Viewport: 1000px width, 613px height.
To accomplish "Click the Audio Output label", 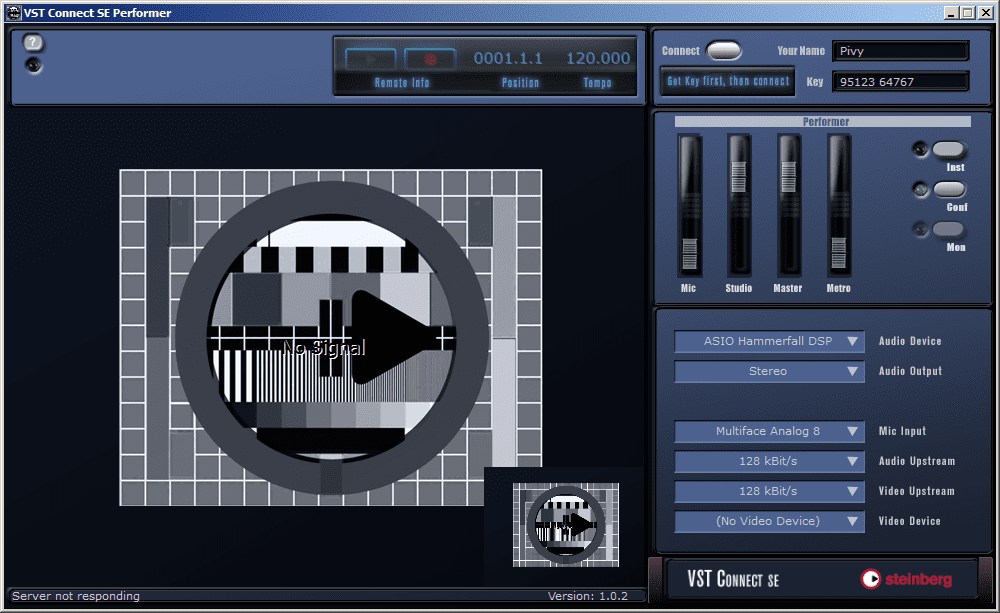I will [x=910, y=371].
